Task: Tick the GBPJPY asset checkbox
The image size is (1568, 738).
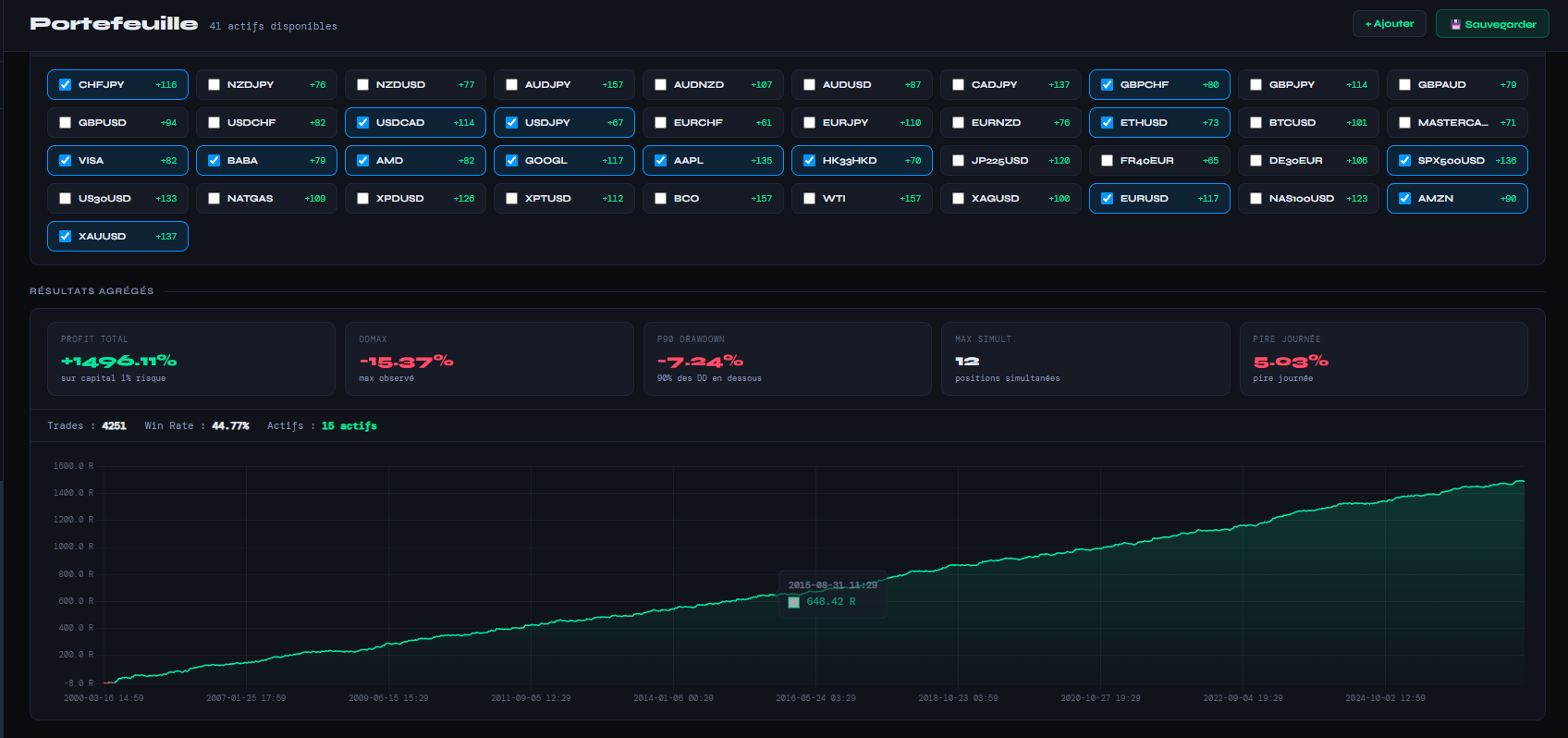Action: 1256,84
